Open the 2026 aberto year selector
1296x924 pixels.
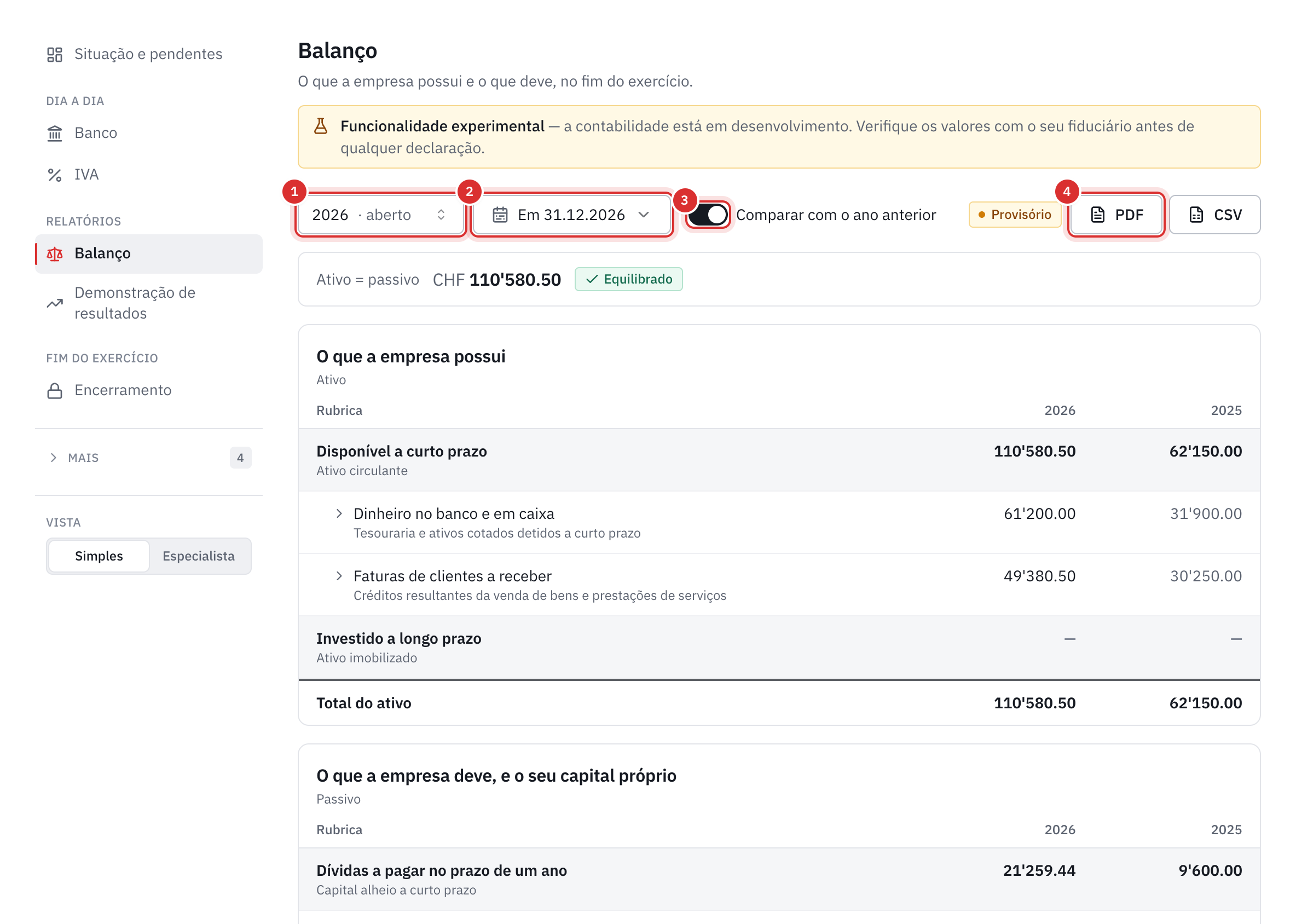pos(380,215)
